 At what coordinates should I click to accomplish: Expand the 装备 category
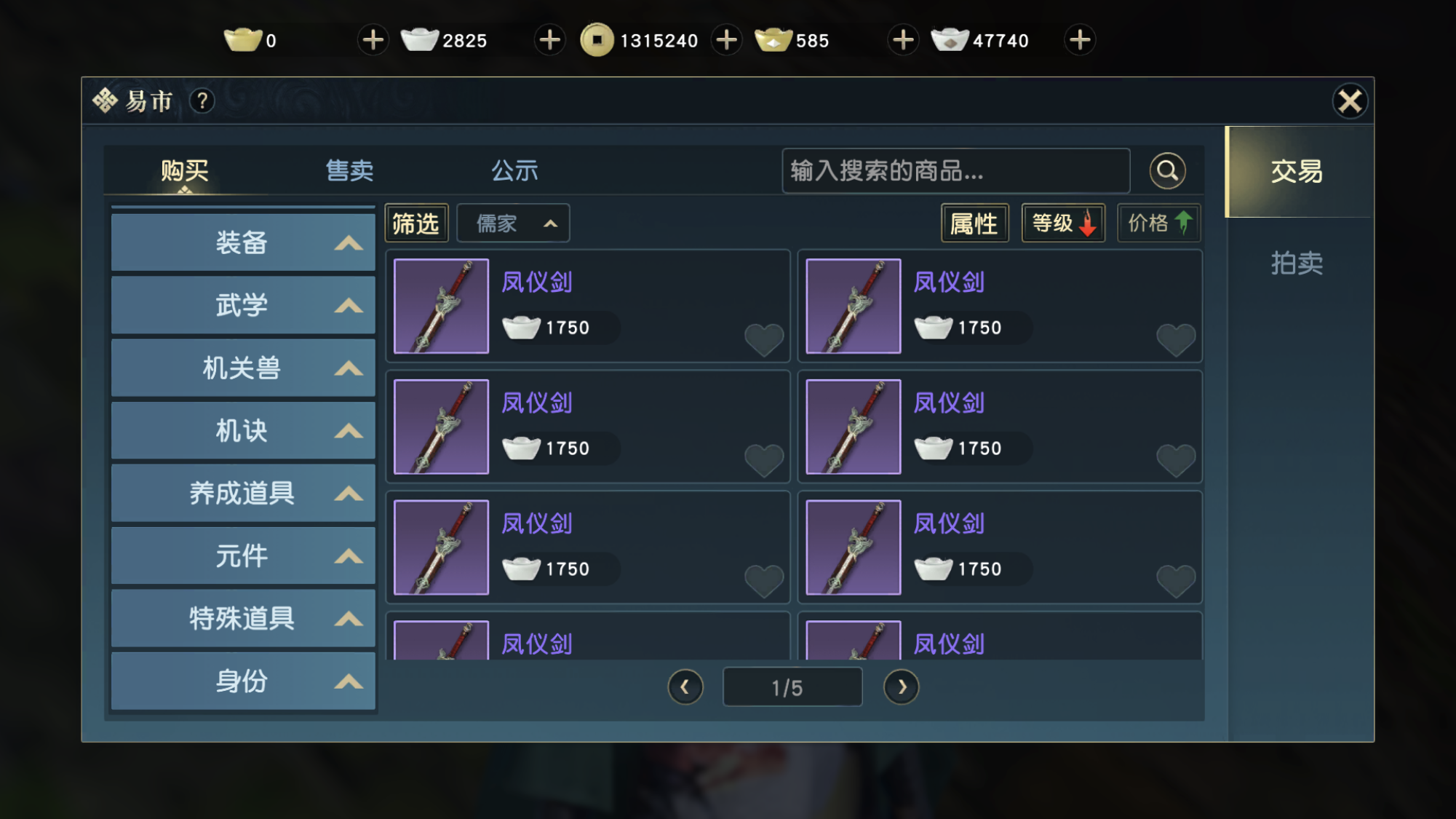pos(243,242)
